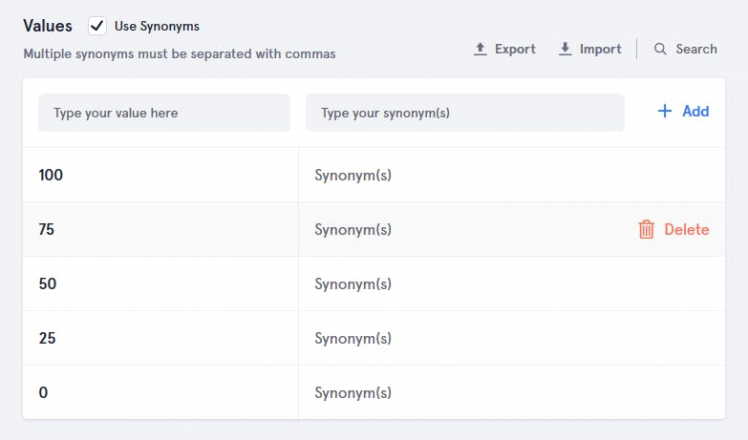
Task: Select the 100 value row
Action: (x=51, y=175)
